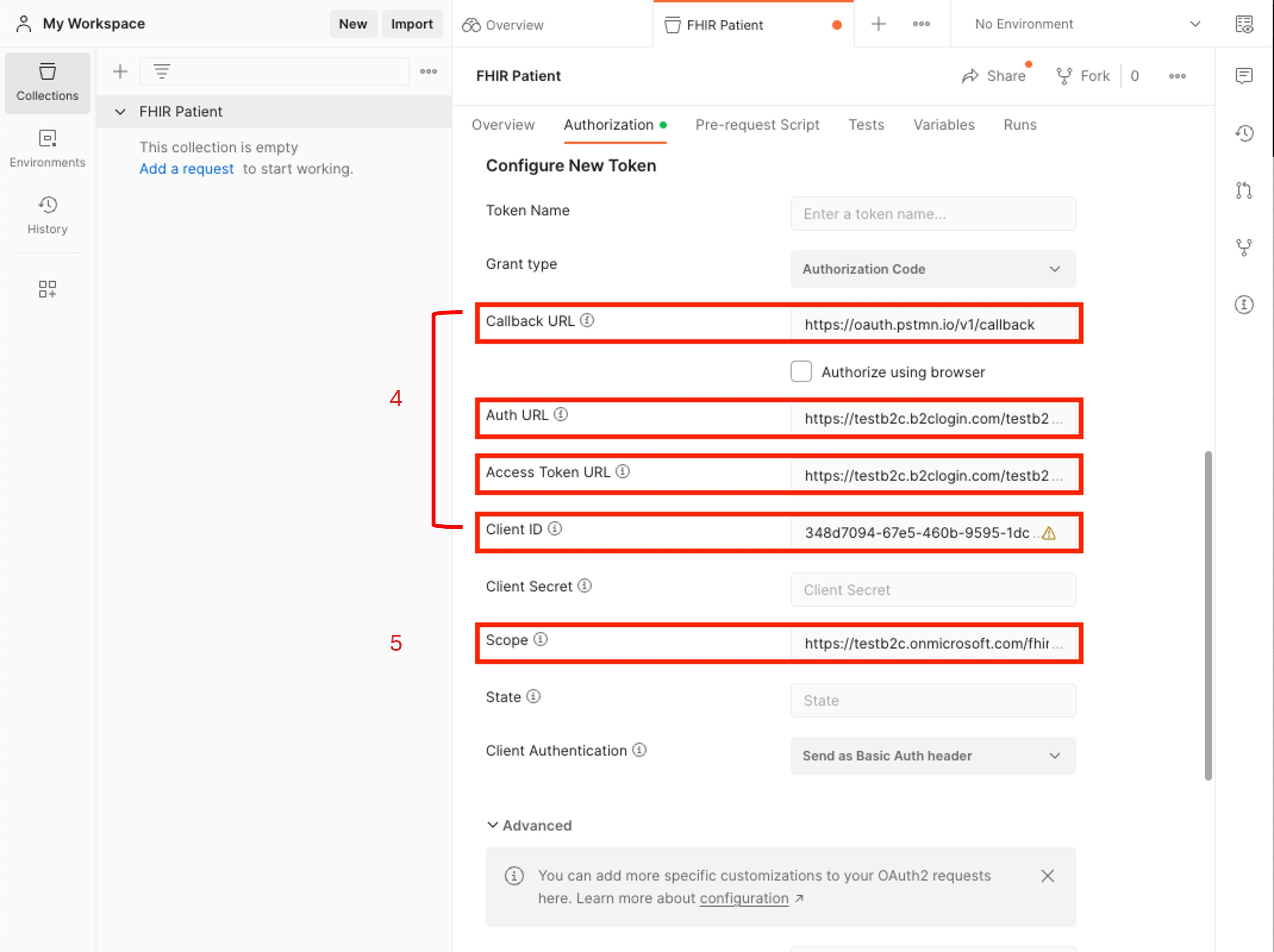Screen dimensions: 1274x952
Task: Open the Environments sidebar panel
Action: click(x=47, y=149)
